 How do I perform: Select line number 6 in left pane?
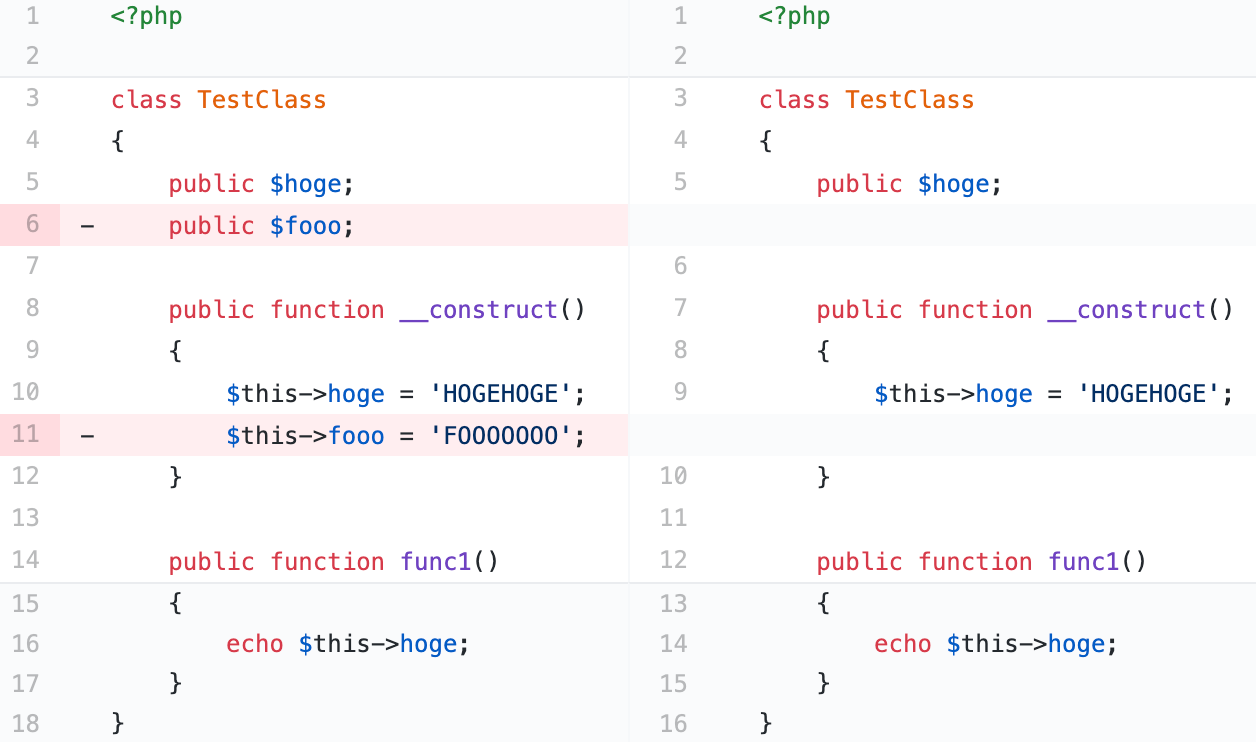30,225
